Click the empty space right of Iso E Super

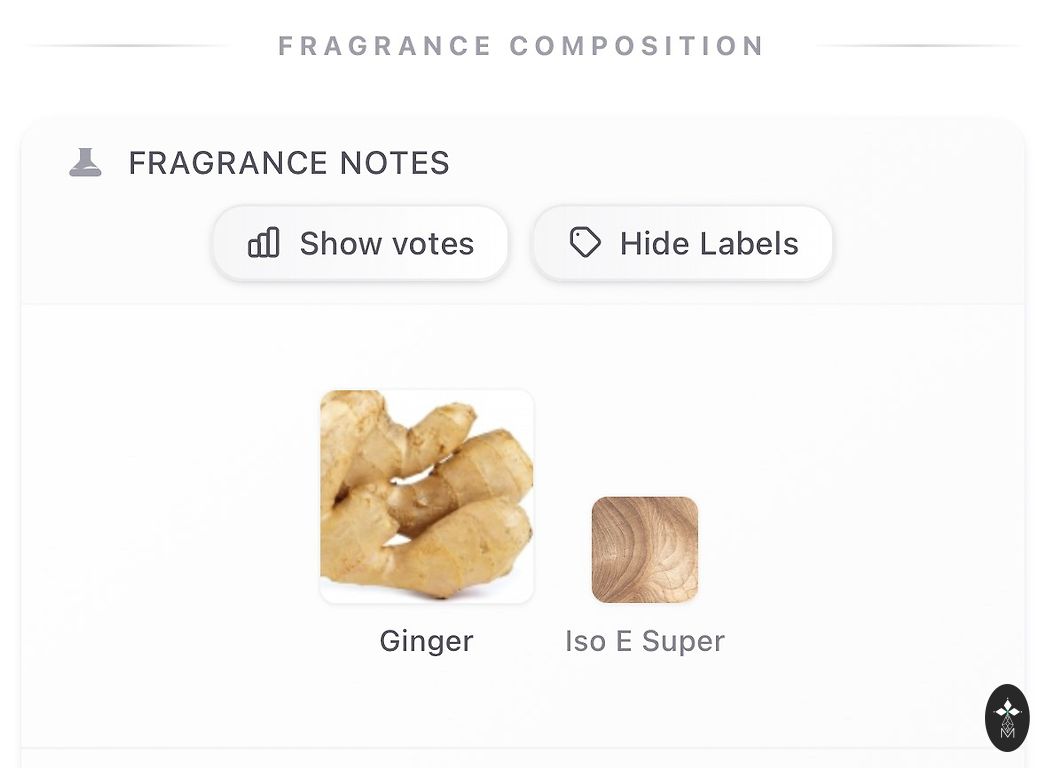(860, 550)
